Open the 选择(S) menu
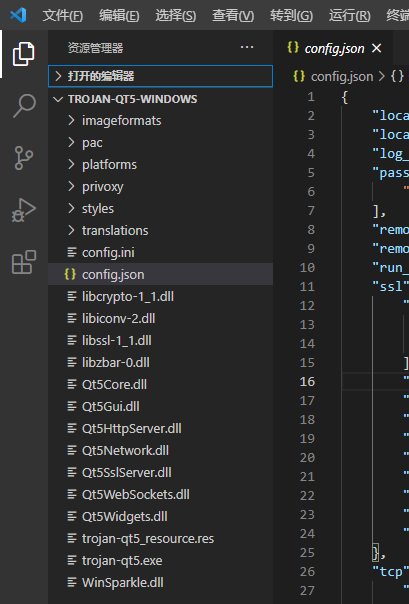The image size is (409, 604). [176, 15]
